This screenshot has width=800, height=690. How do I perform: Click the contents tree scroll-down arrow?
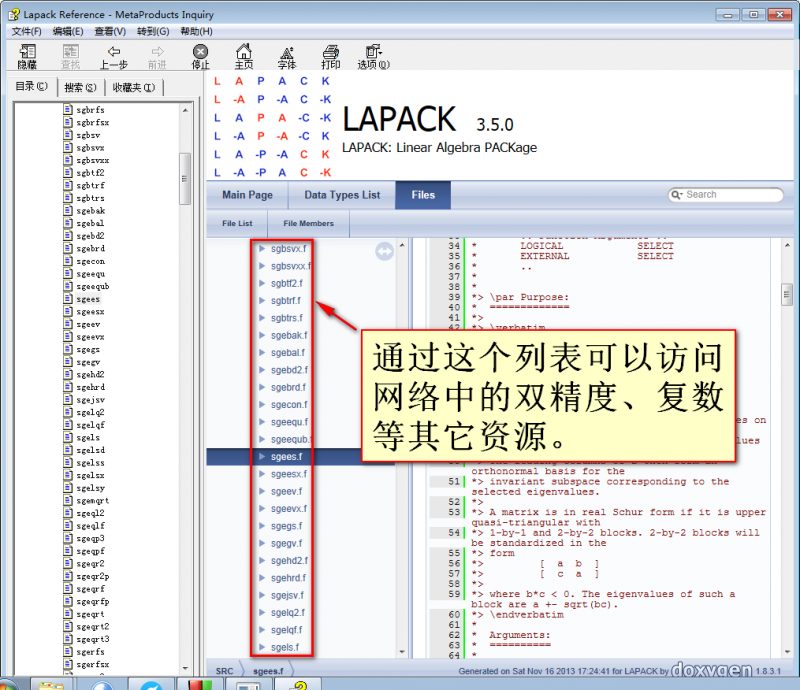click(x=185, y=668)
